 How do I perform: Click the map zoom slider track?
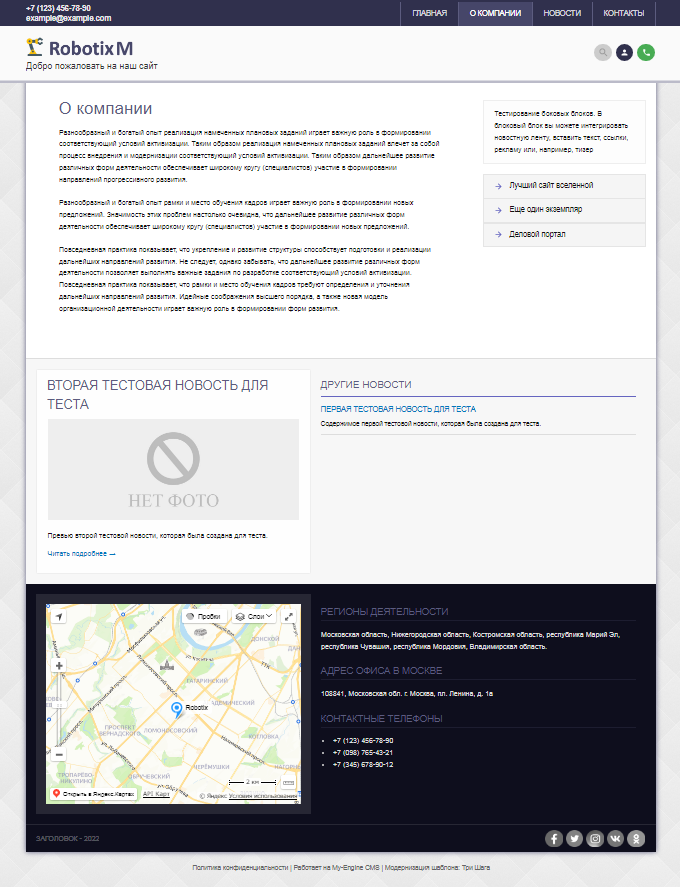click(x=59, y=710)
